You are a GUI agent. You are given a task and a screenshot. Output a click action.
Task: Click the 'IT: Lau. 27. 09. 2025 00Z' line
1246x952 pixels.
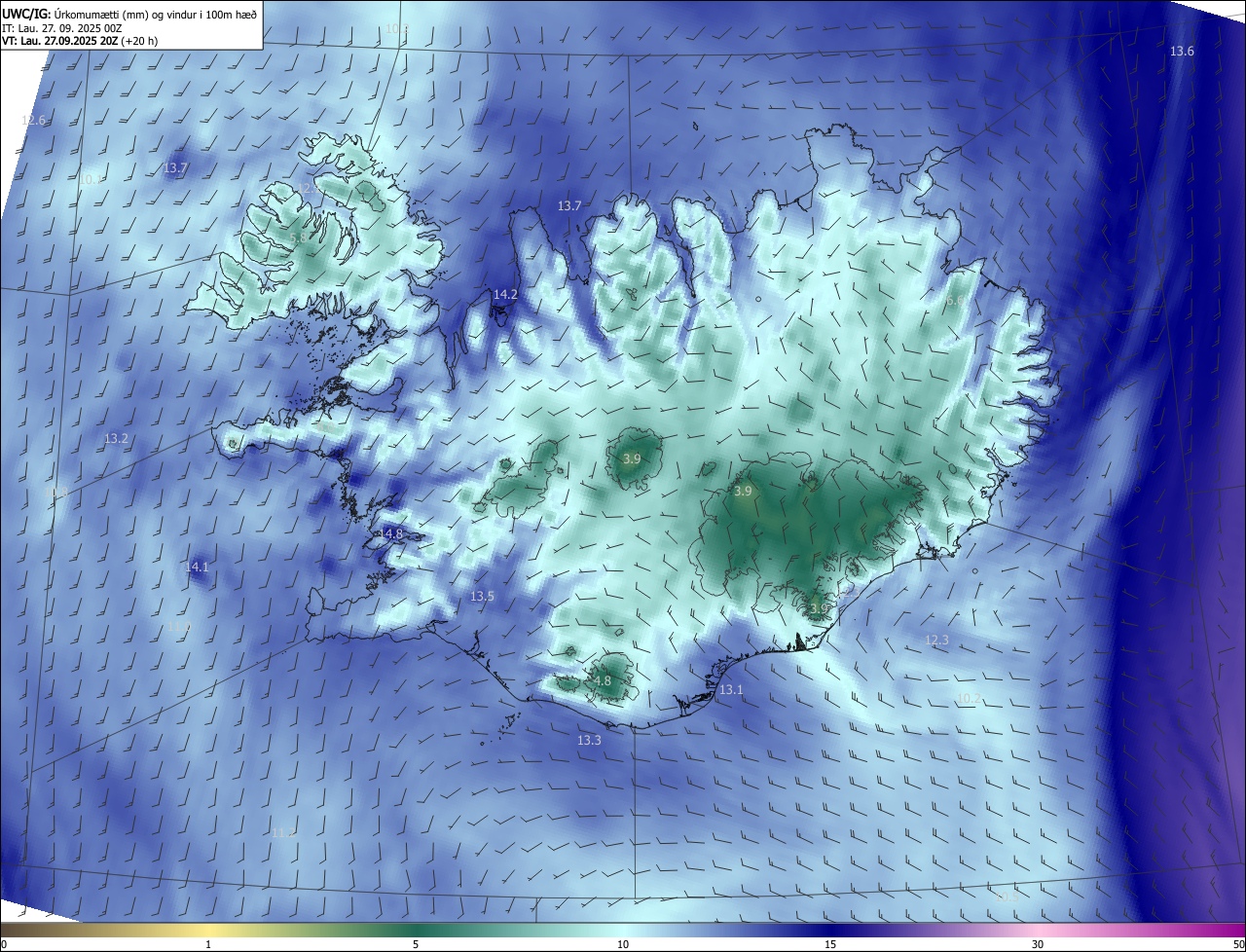(x=61, y=28)
